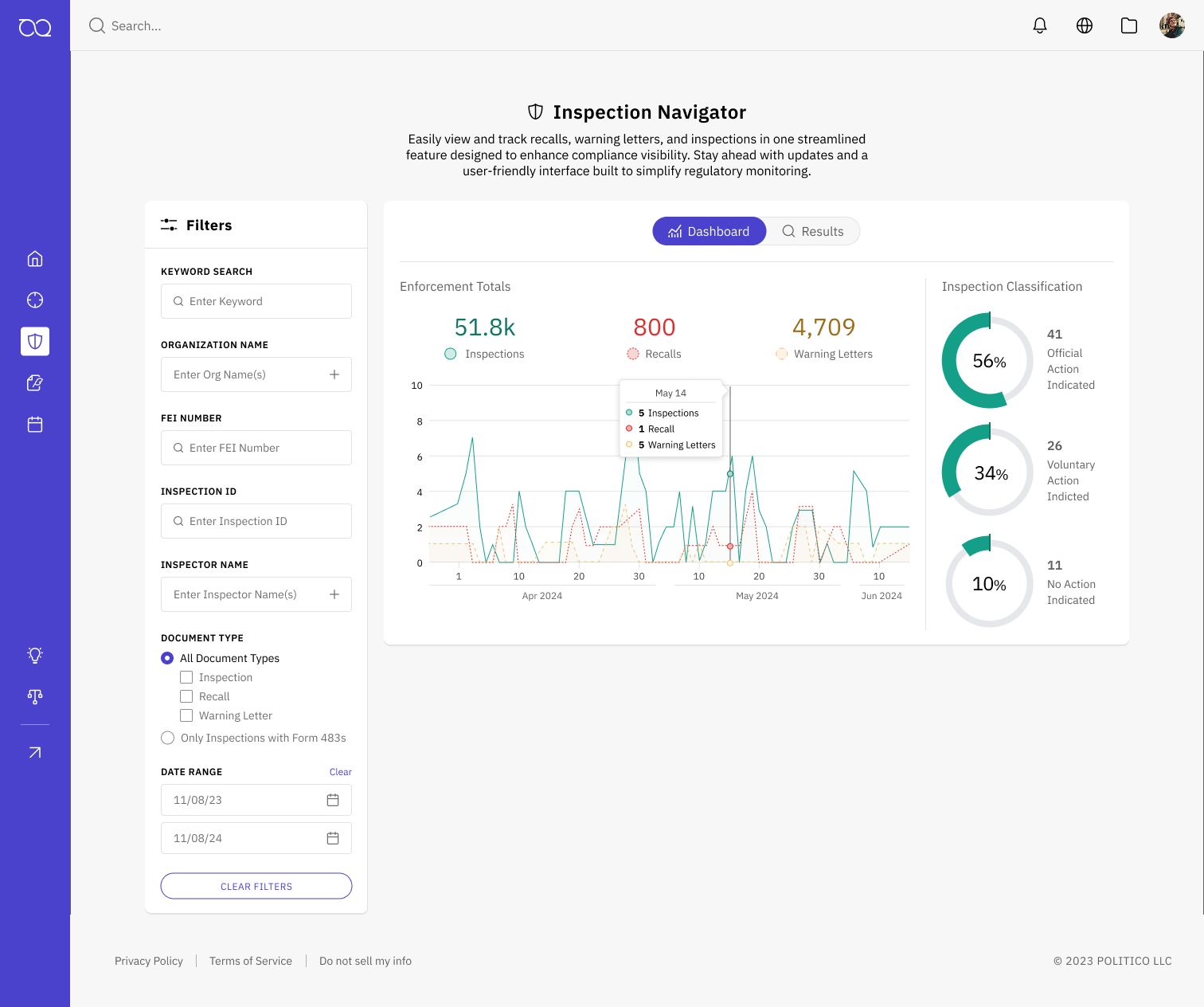Screen dimensions: 1204x1007
Task: Expand Inspector Name with plus icon
Action: (334, 594)
